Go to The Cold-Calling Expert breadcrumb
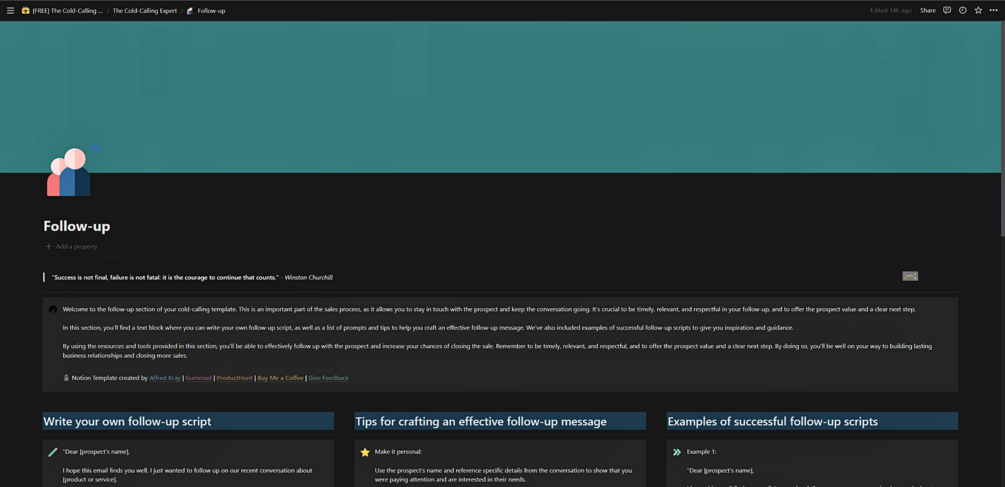The image size is (1005, 487). [x=145, y=11]
